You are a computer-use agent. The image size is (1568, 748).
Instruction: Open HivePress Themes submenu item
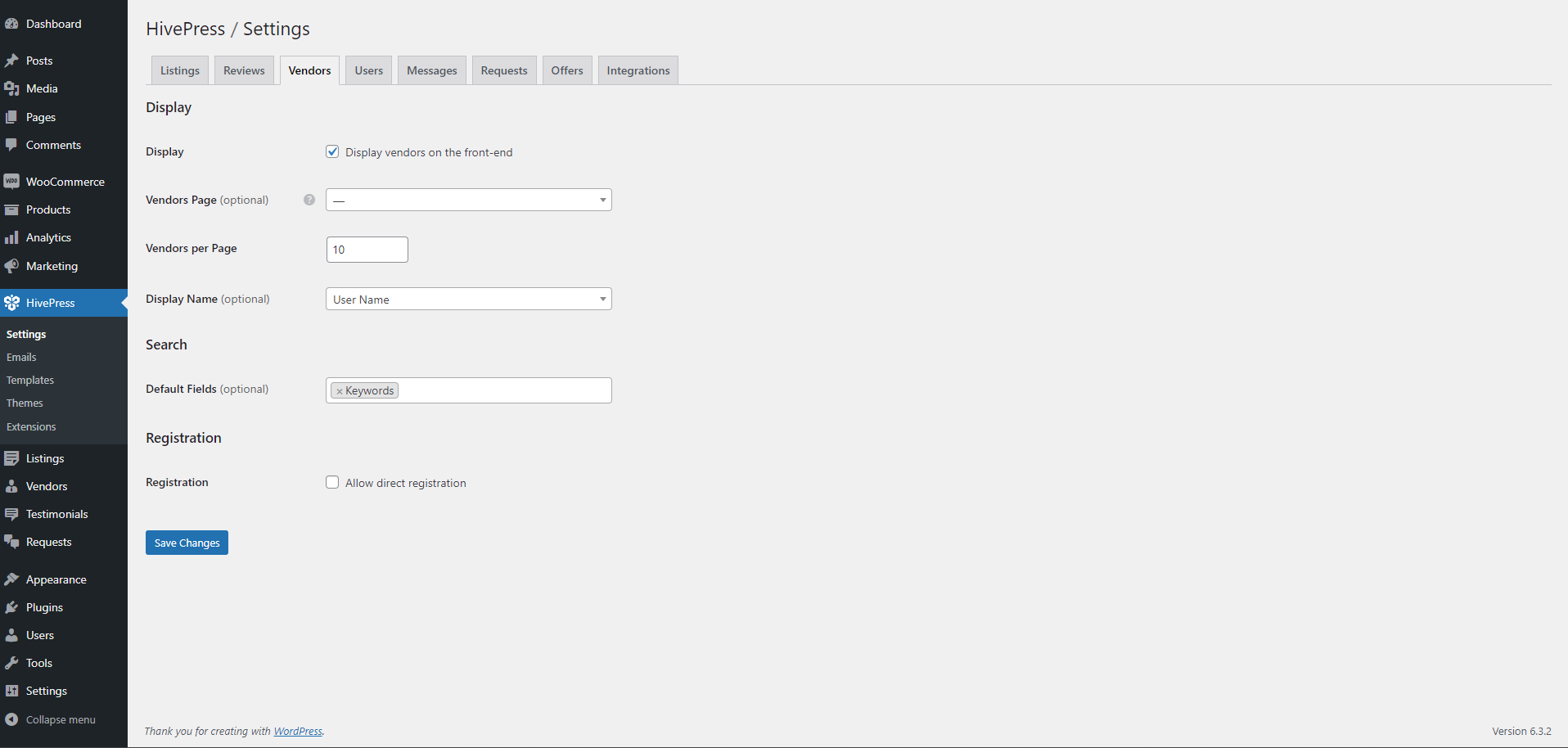pyautogui.click(x=25, y=403)
